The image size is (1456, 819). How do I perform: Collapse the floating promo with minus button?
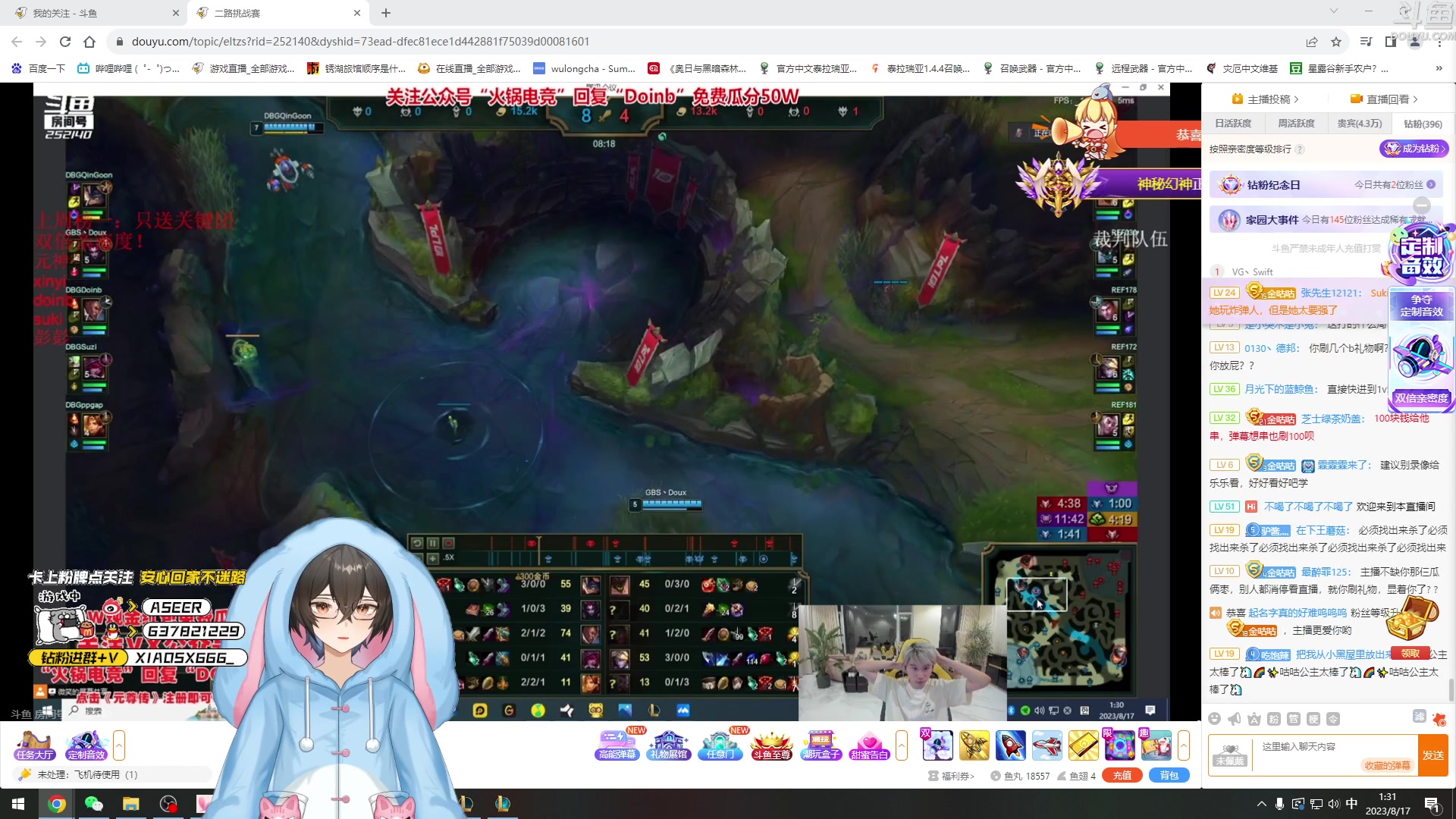point(1422,206)
